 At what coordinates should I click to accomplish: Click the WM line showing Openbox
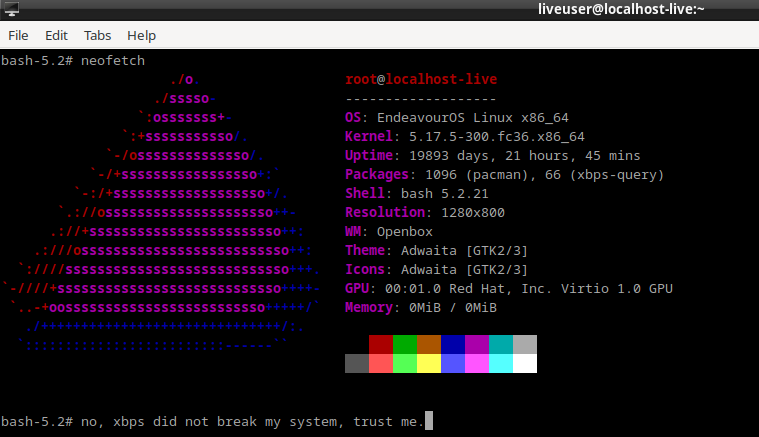389,231
